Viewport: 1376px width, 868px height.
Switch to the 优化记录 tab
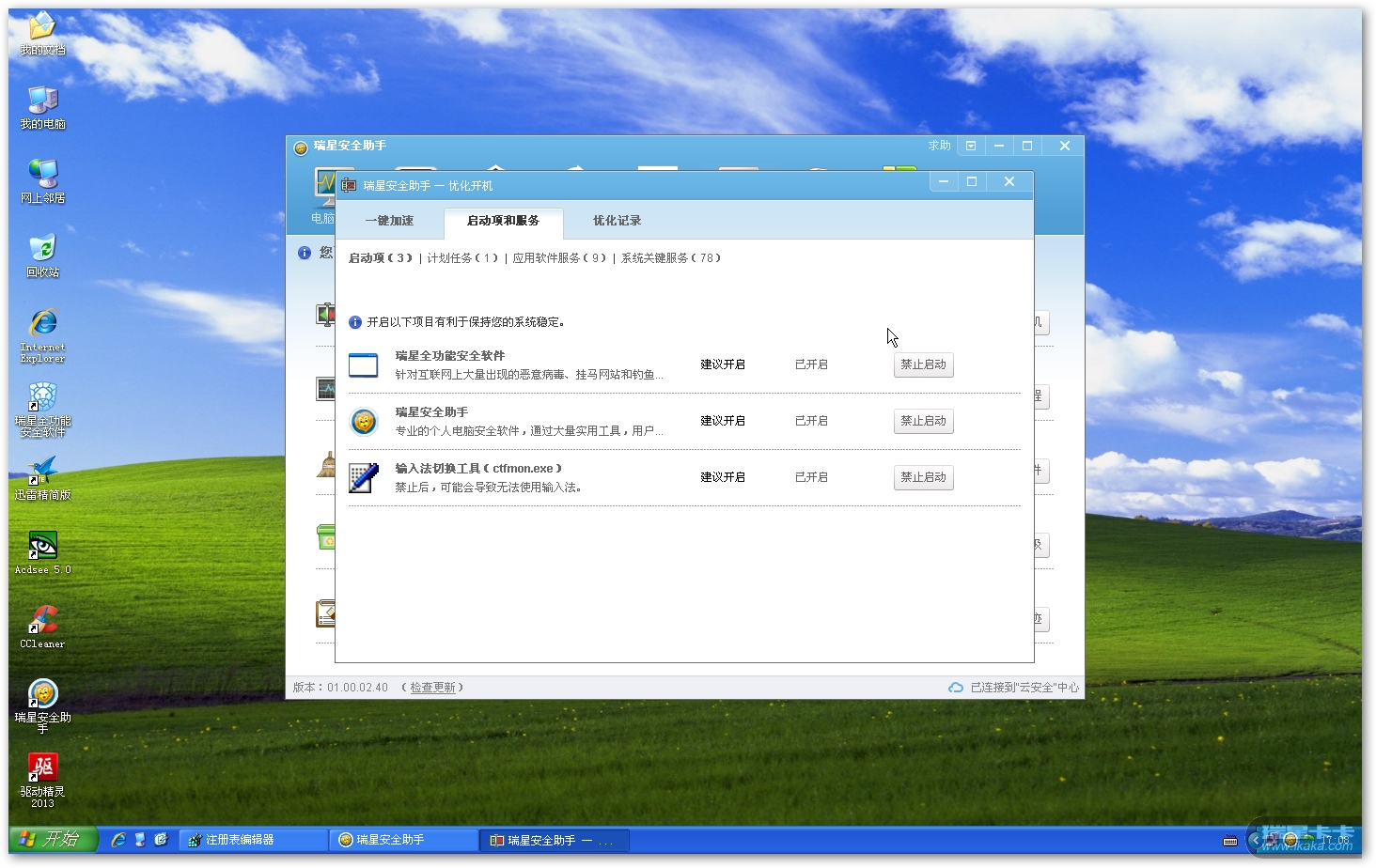click(x=617, y=221)
